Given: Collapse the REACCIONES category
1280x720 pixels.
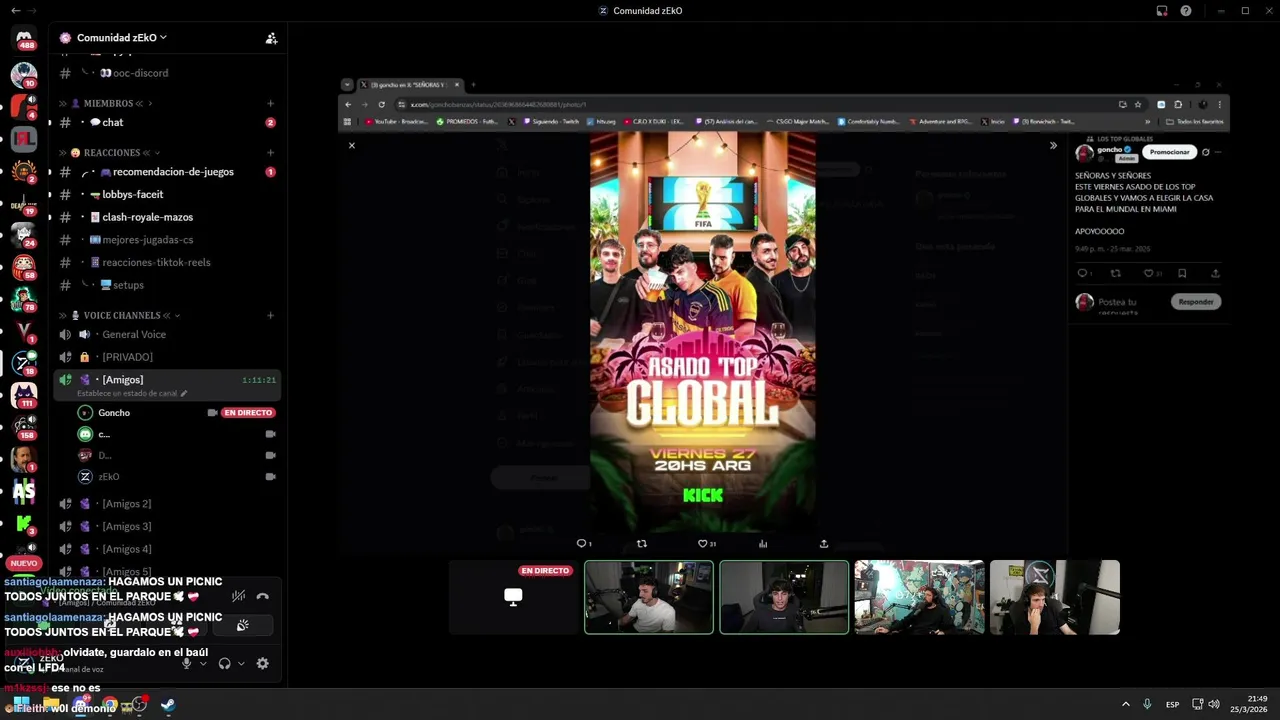Looking at the screenshot, I should (x=111, y=153).
